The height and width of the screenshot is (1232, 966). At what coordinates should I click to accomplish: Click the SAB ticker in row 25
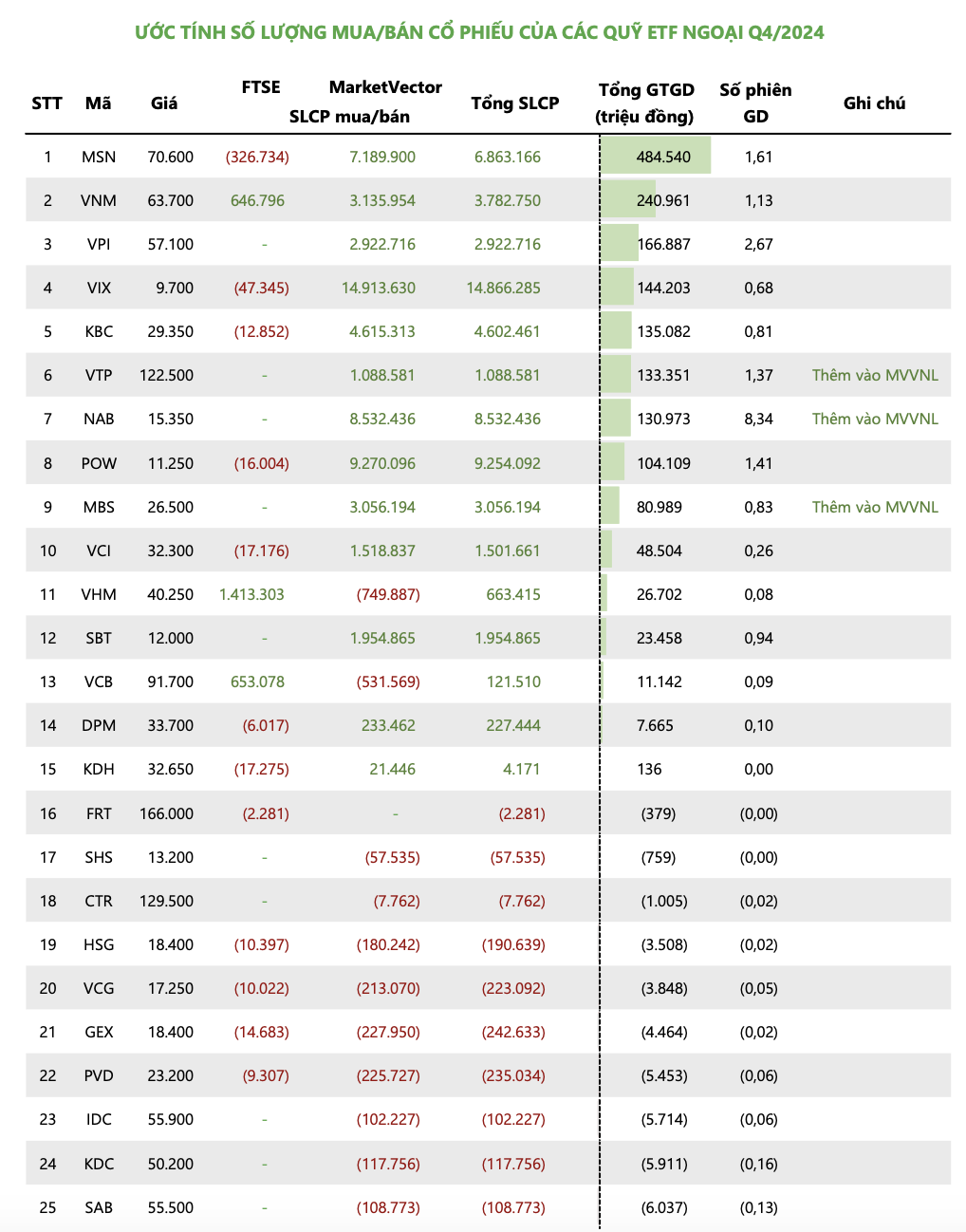click(x=99, y=1207)
